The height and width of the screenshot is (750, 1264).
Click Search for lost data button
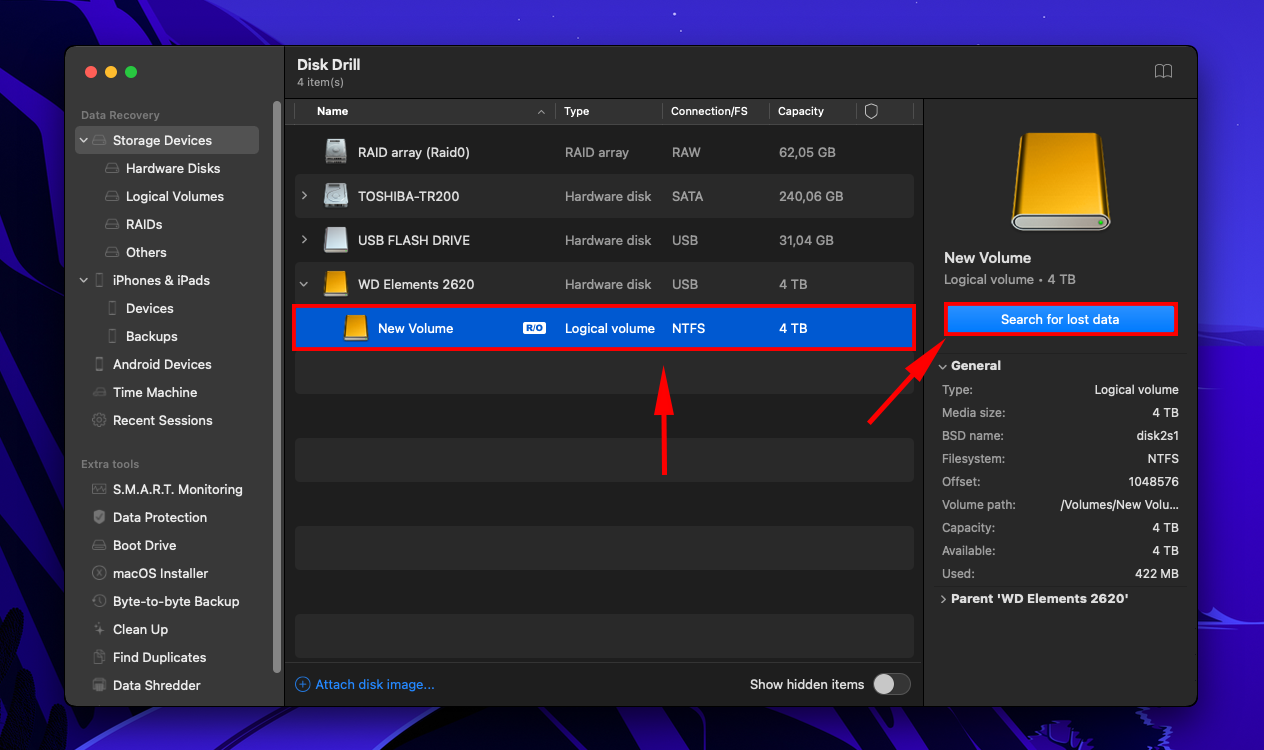1060,319
